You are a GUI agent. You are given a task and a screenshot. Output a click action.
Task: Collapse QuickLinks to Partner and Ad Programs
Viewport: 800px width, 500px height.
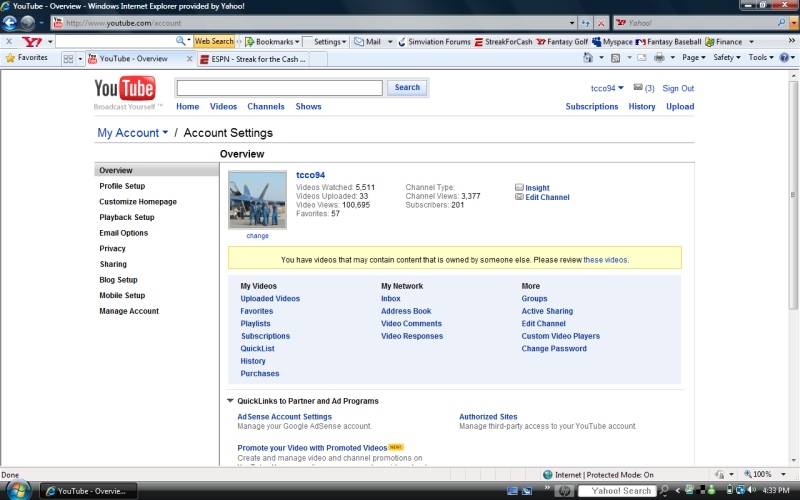pos(230,401)
